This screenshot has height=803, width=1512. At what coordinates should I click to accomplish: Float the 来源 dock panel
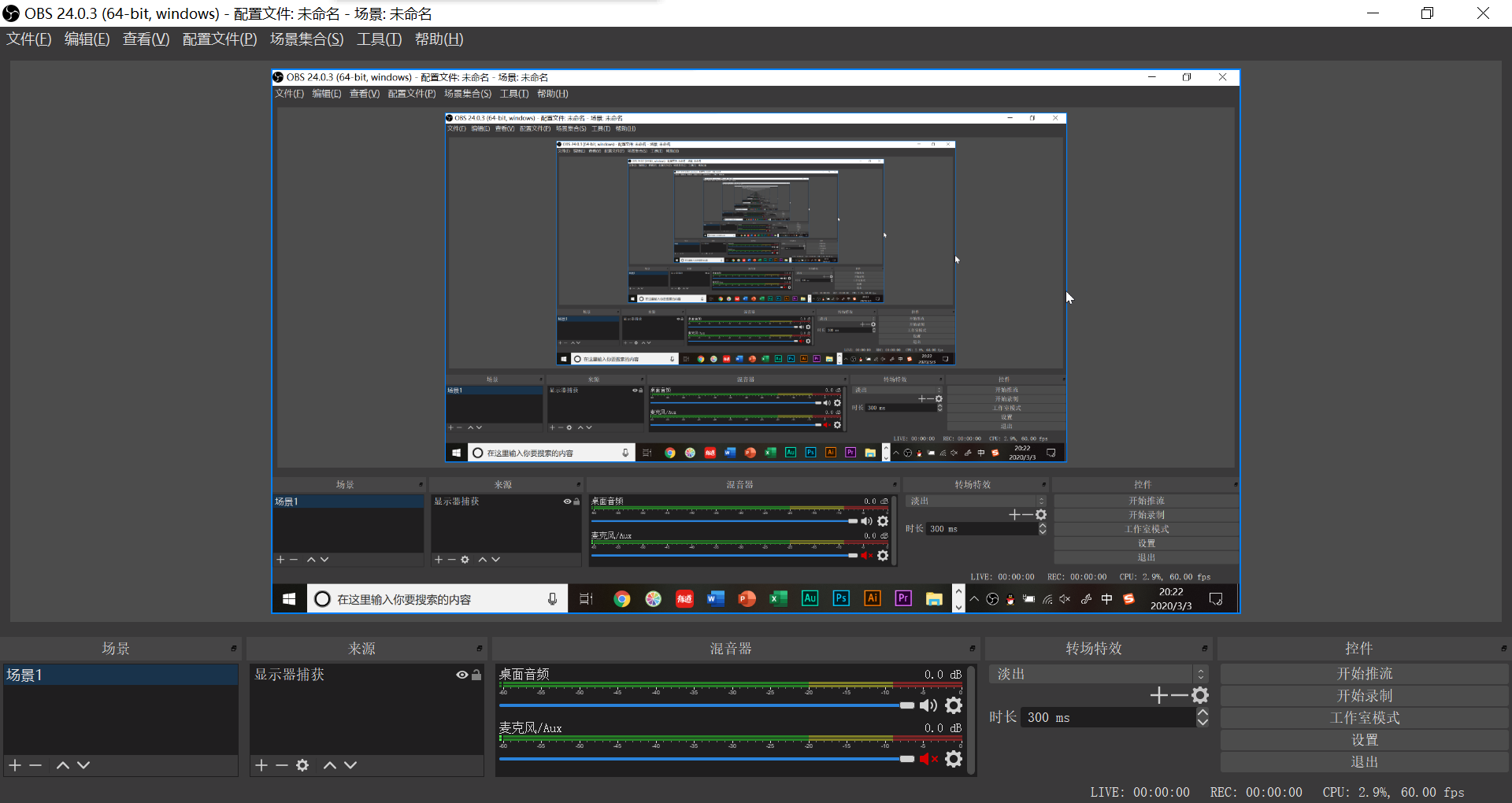(480, 649)
